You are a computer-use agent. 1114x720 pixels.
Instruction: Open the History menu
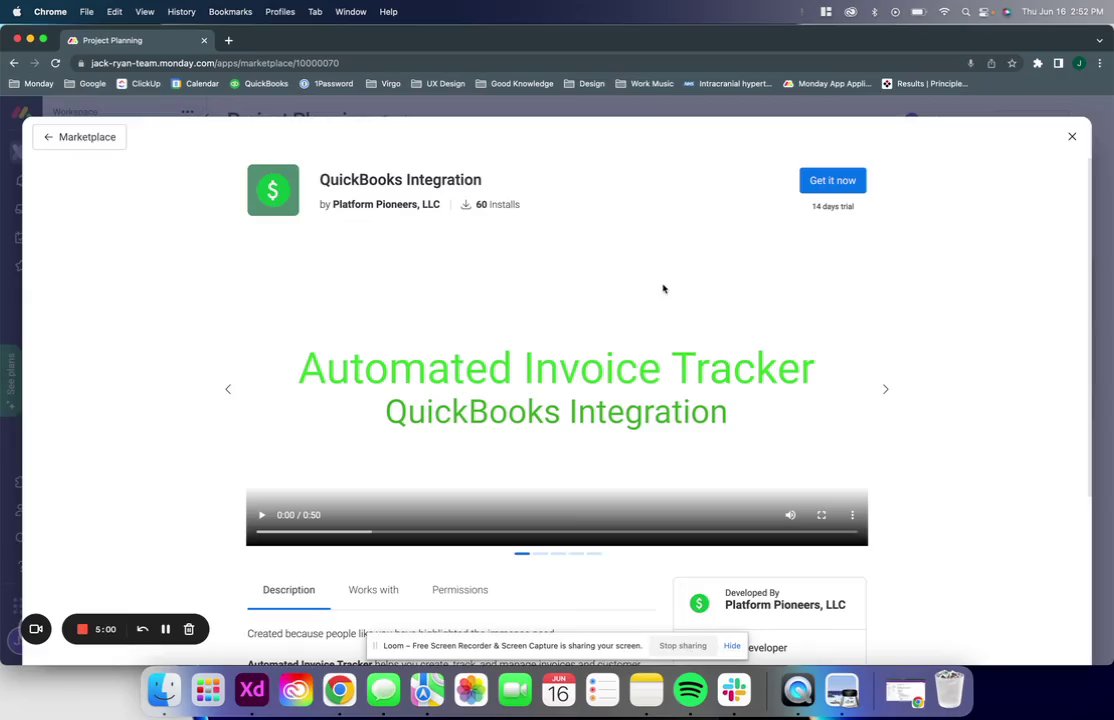point(181,12)
